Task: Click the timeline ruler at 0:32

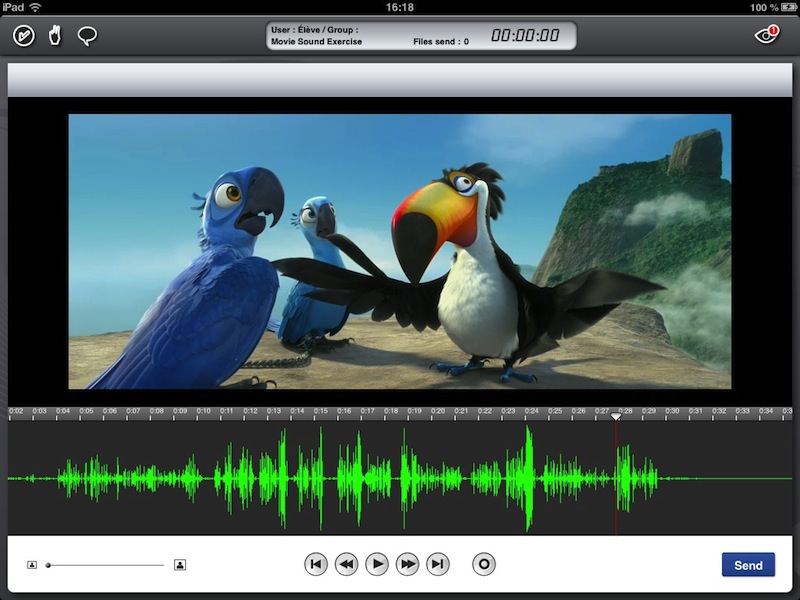Action: 719,413
